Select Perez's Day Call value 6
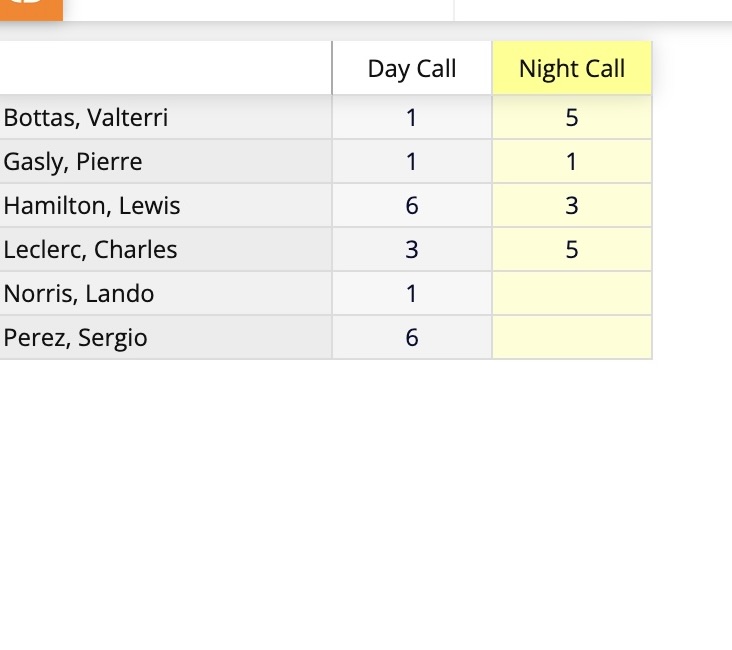Image resolution: width=732 pixels, height=650 pixels. [412, 338]
